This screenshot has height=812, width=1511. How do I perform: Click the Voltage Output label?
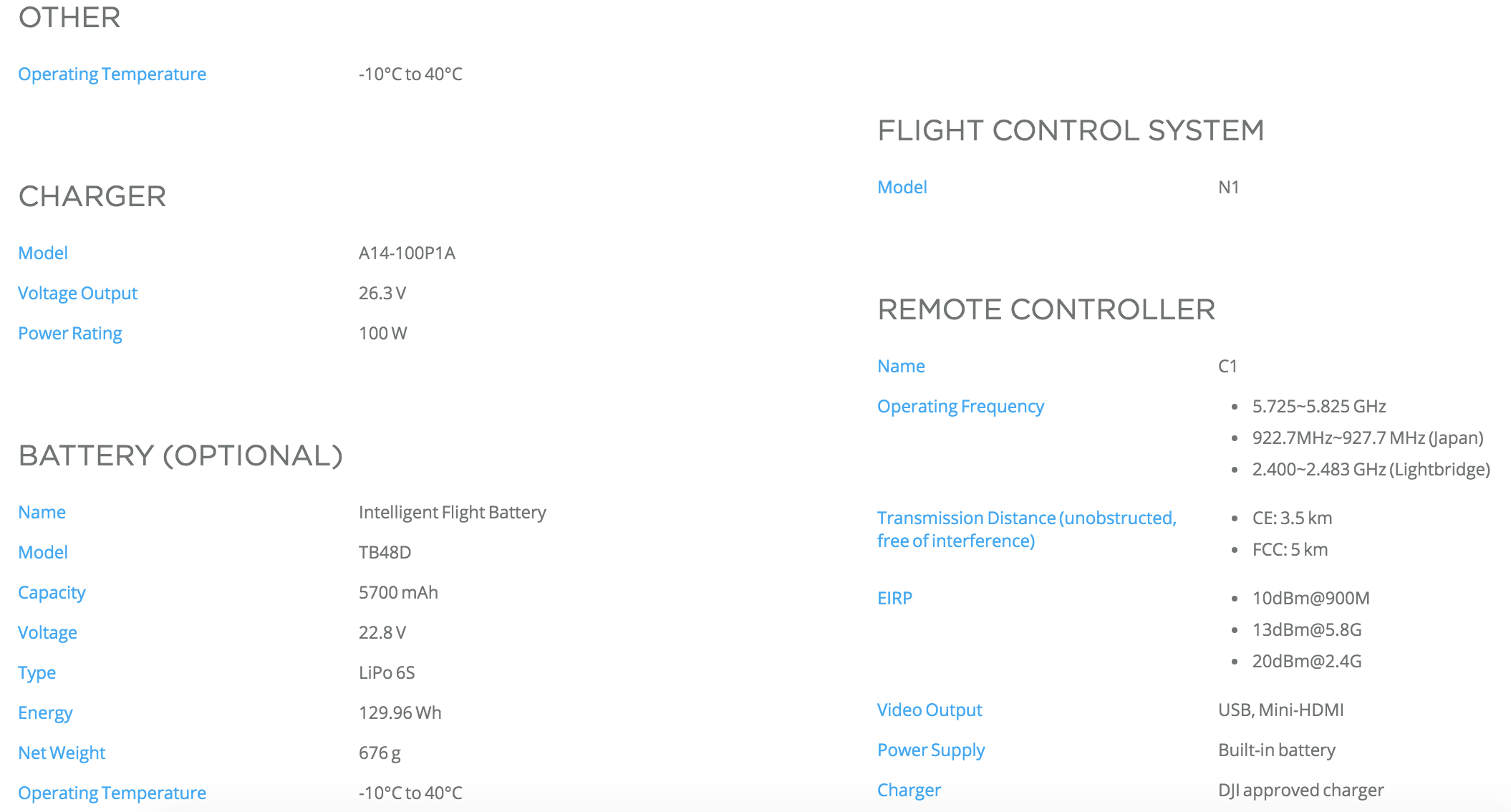point(77,294)
